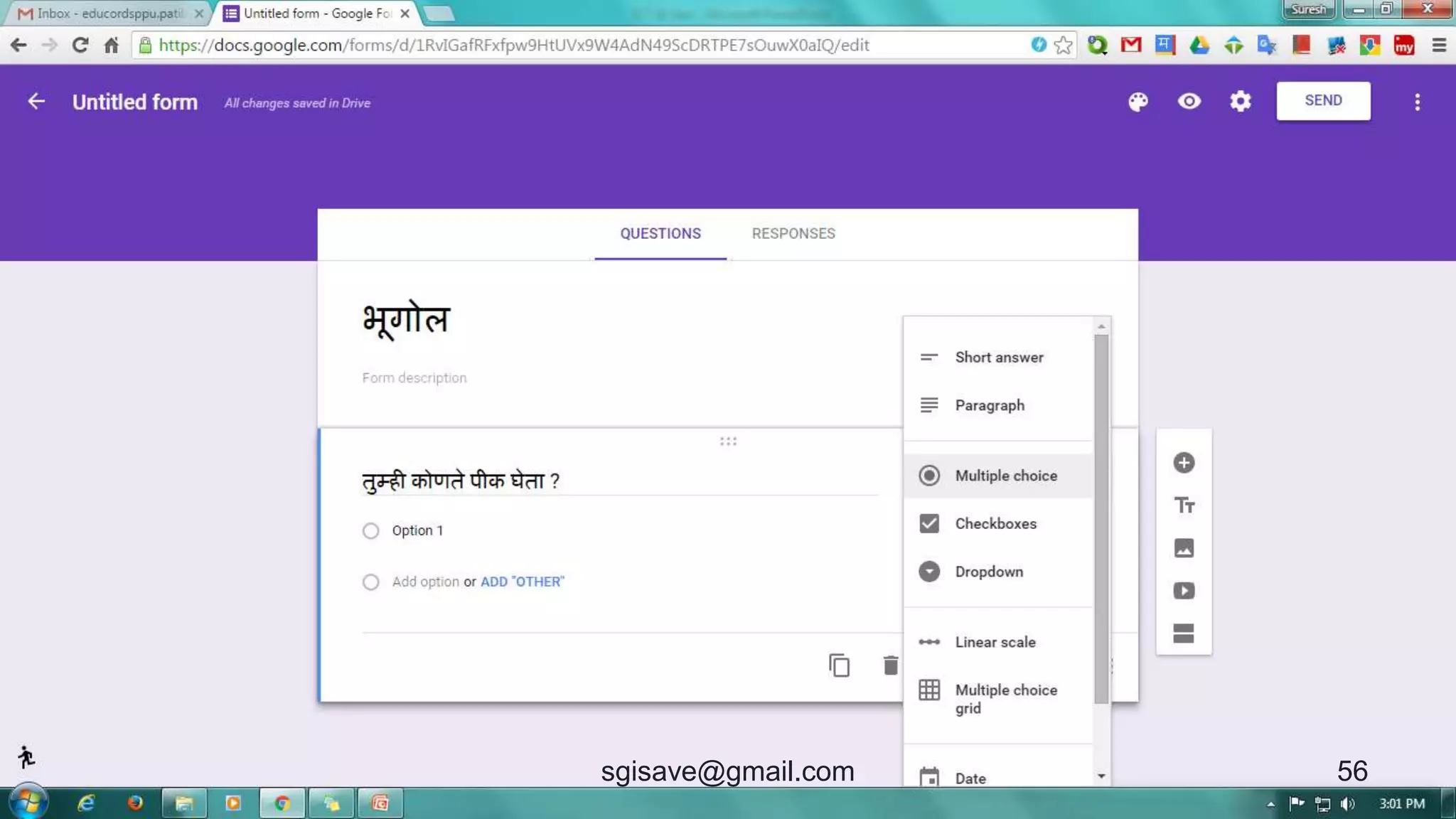
Task: Pick Linear scale question type
Action: coord(995,642)
